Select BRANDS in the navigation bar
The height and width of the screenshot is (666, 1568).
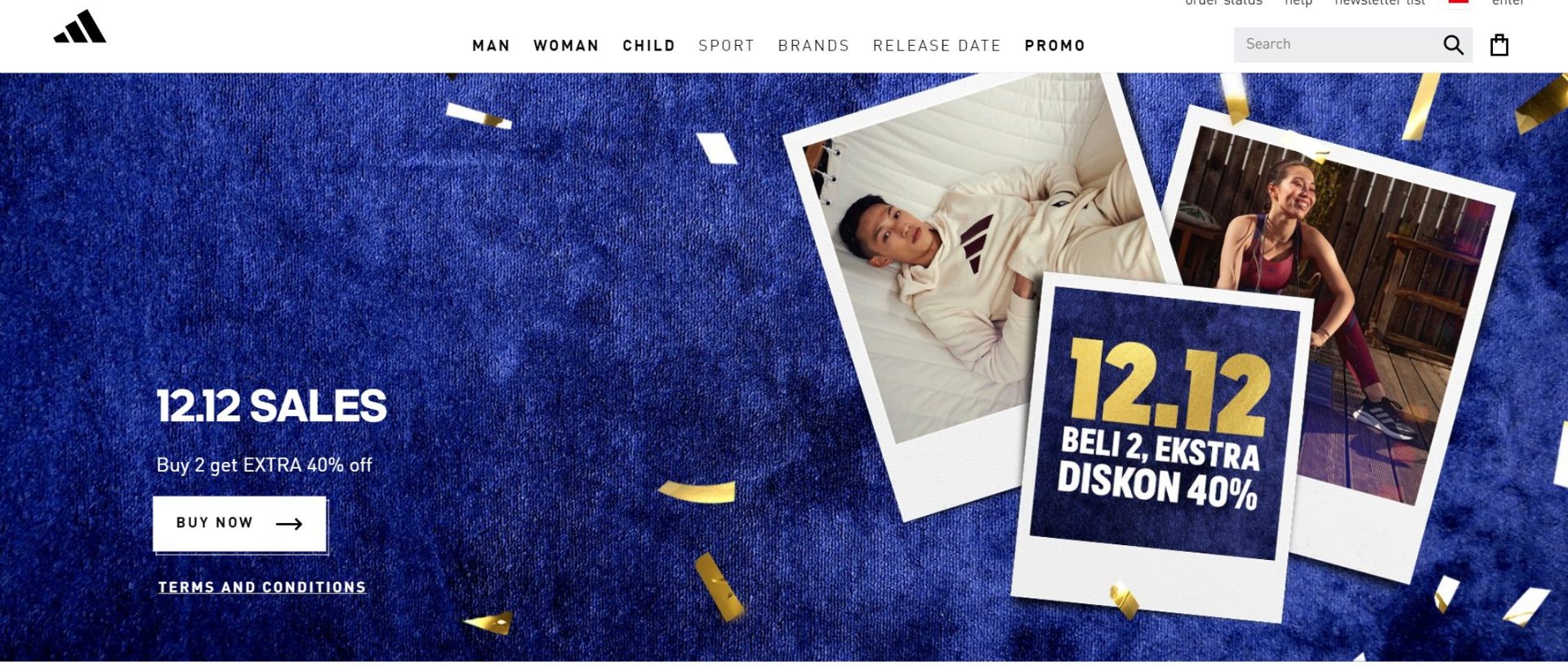point(813,46)
